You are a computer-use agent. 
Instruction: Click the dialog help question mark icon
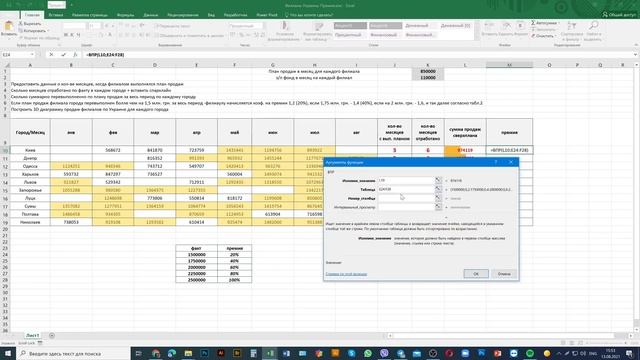click(x=496, y=162)
